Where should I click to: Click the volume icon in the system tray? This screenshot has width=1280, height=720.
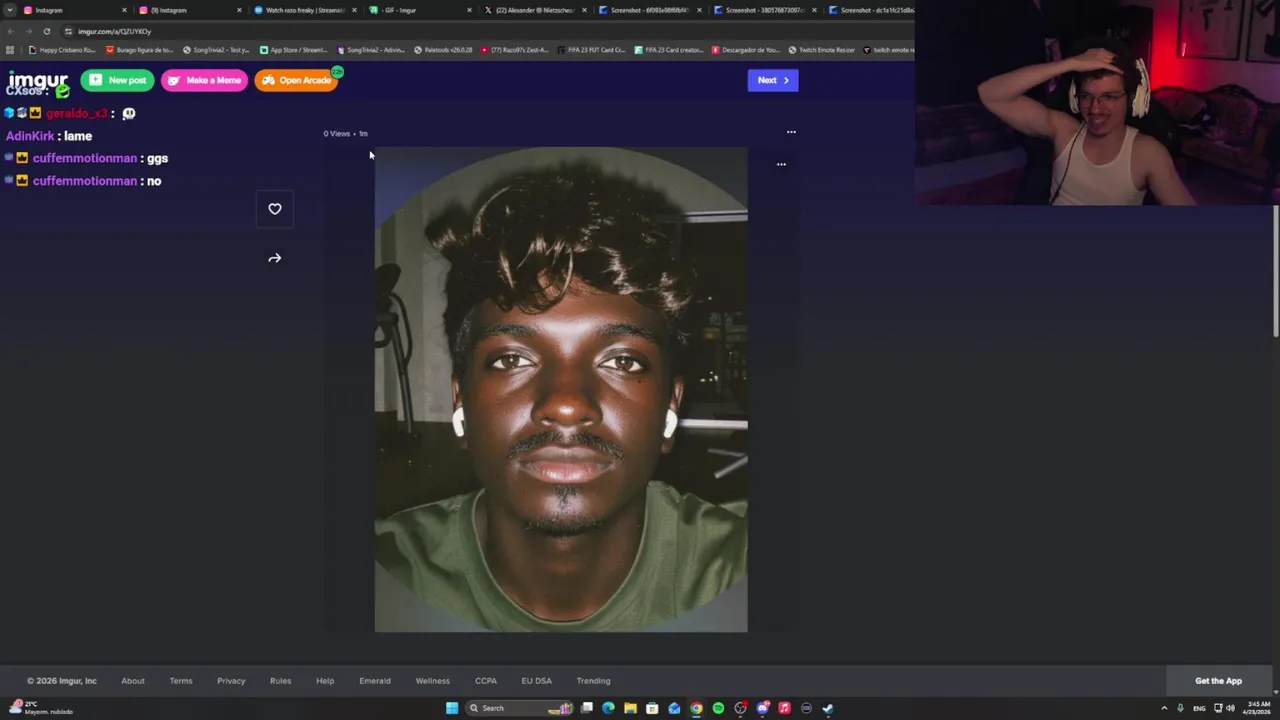point(1230,708)
